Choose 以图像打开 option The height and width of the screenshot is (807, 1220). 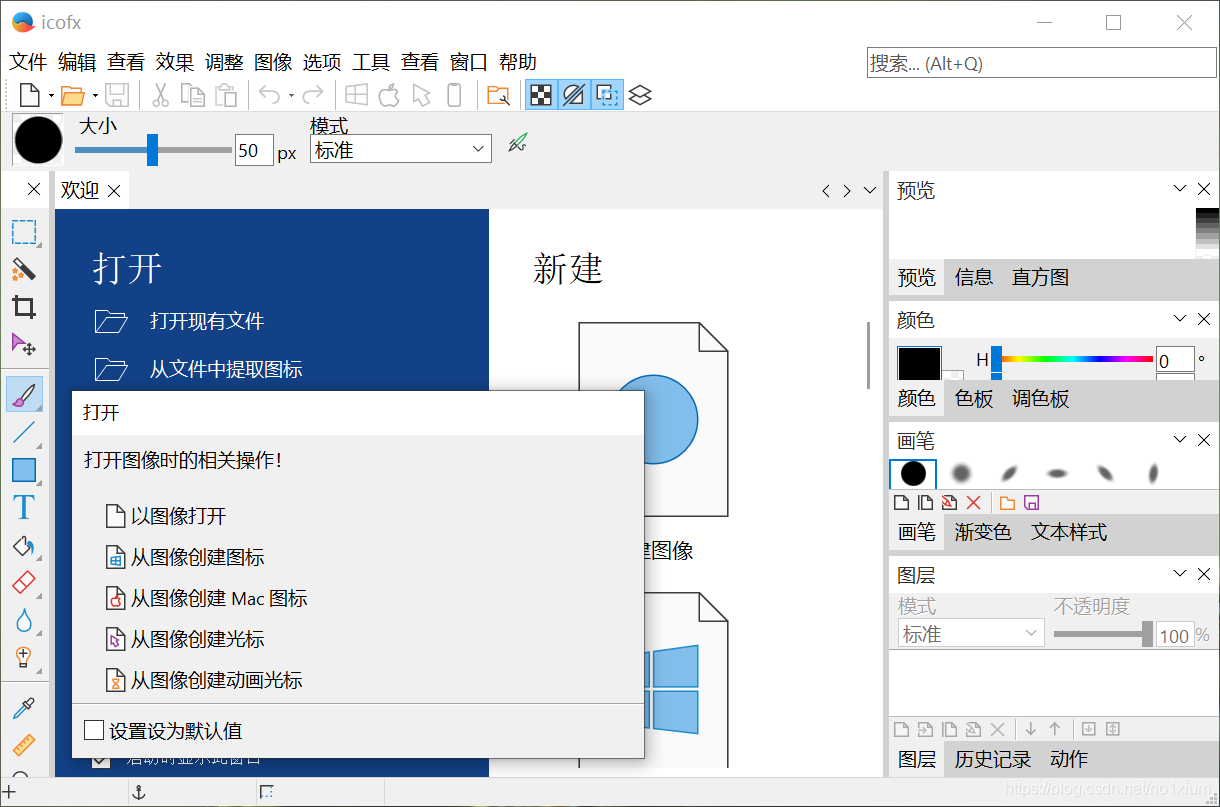click(166, 516)
